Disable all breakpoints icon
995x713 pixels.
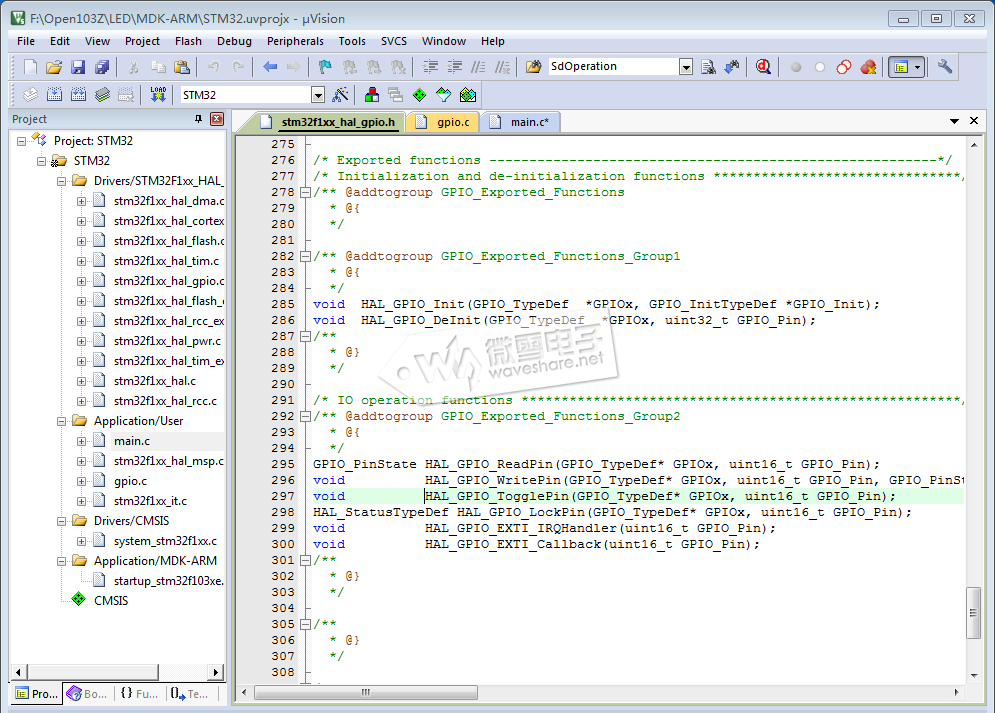(x=844, y=67)
